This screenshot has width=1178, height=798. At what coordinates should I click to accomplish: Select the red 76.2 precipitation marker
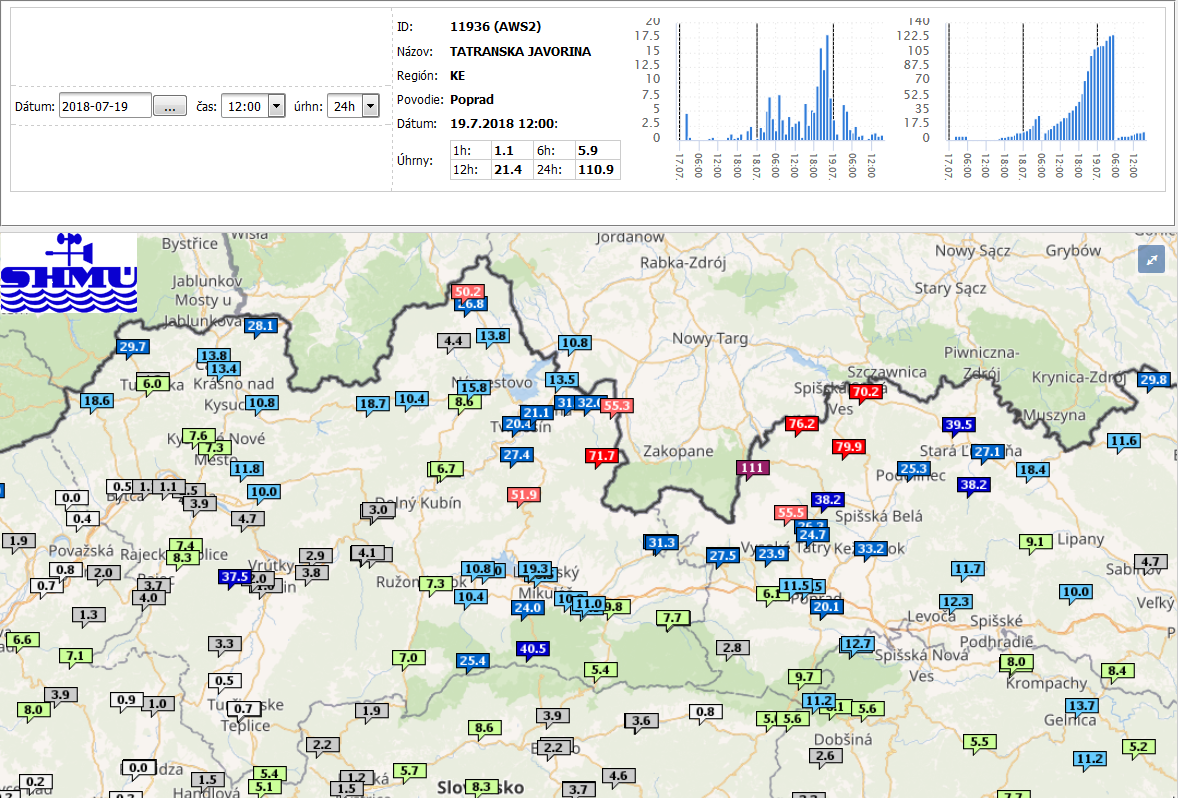801,424
